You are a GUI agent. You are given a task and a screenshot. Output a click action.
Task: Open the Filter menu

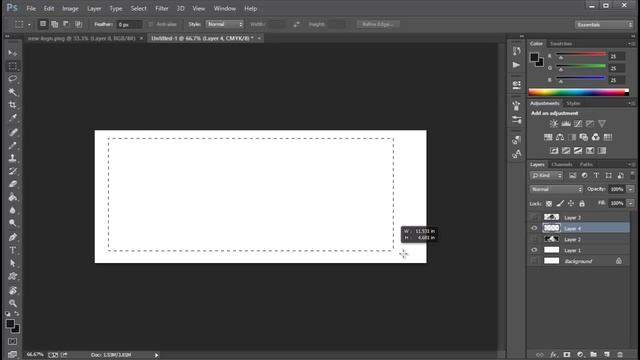coord(162,9)
